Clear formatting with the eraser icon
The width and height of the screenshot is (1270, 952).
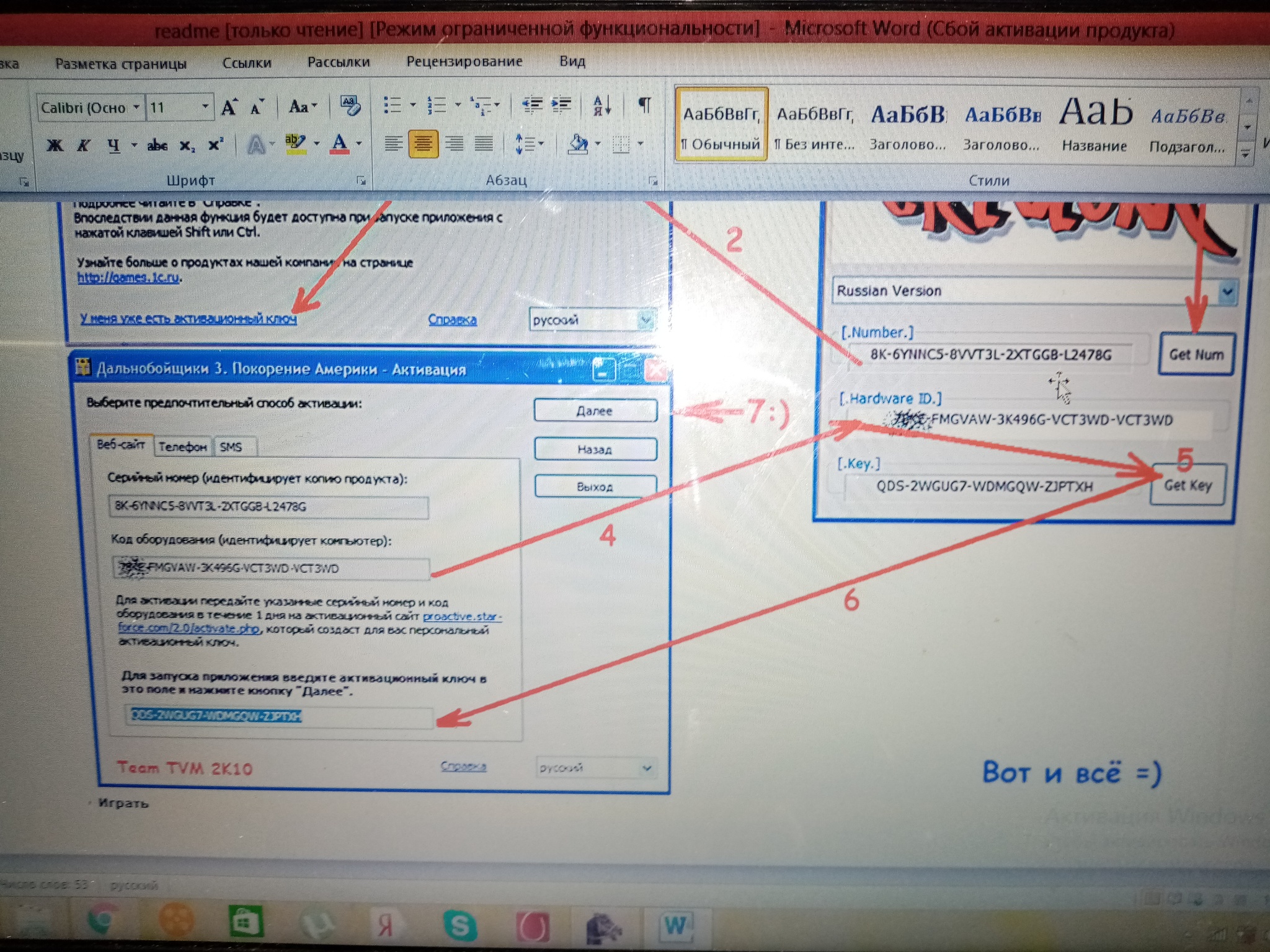pos(350,107)
